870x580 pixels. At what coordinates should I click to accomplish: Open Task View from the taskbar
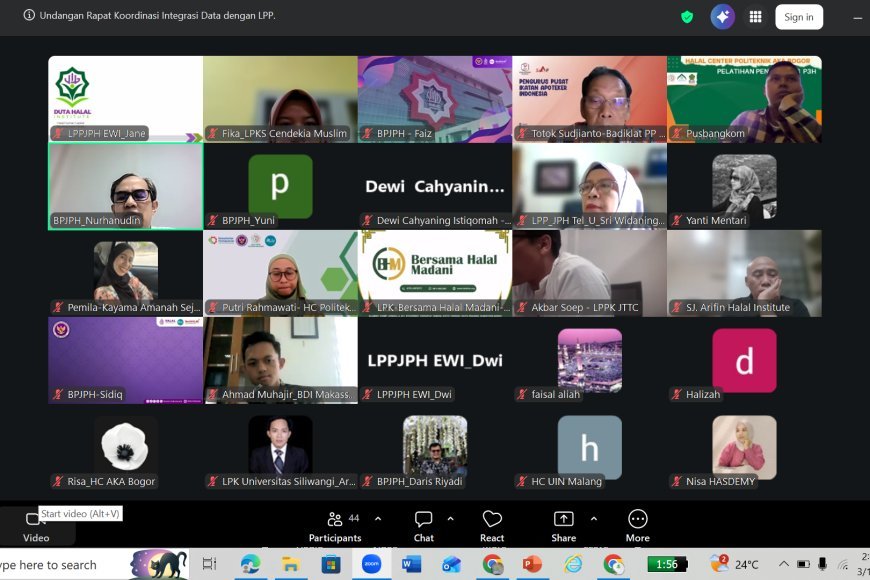tap(209, 564)
